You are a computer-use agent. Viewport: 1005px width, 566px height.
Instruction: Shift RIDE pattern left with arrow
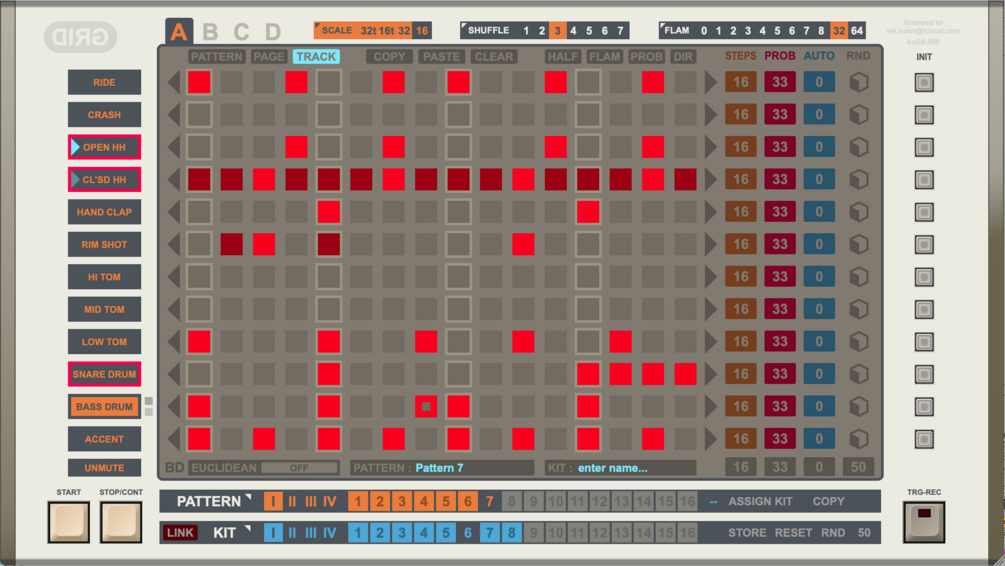pos(174,82)
